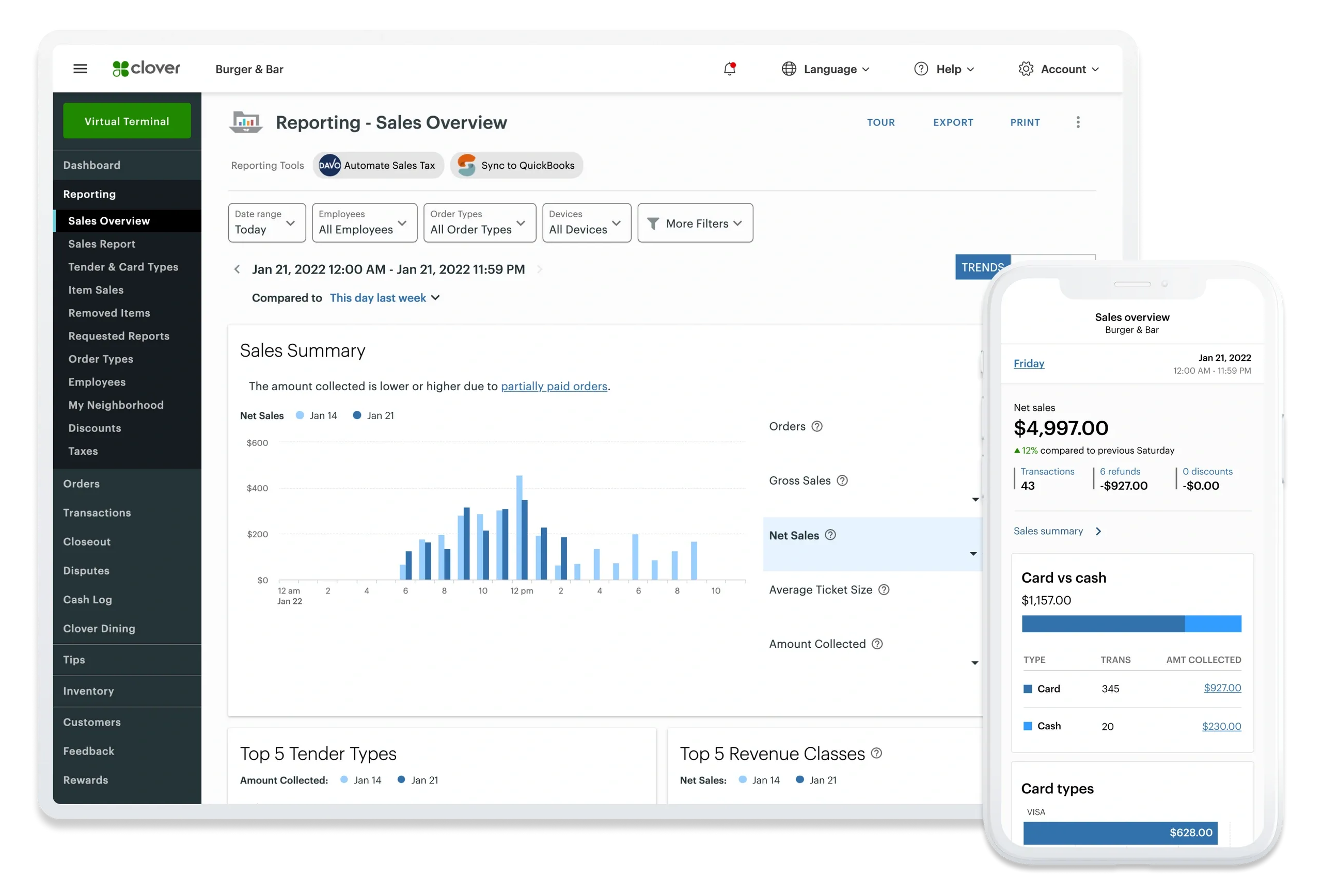Navigate to Sales Report menu item
Screen dimensions: 1322x896
99,243
